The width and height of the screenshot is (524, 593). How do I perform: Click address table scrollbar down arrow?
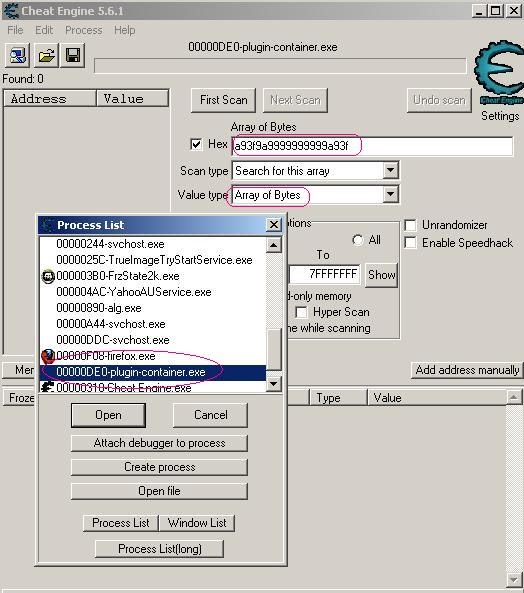tap(514, 579)
